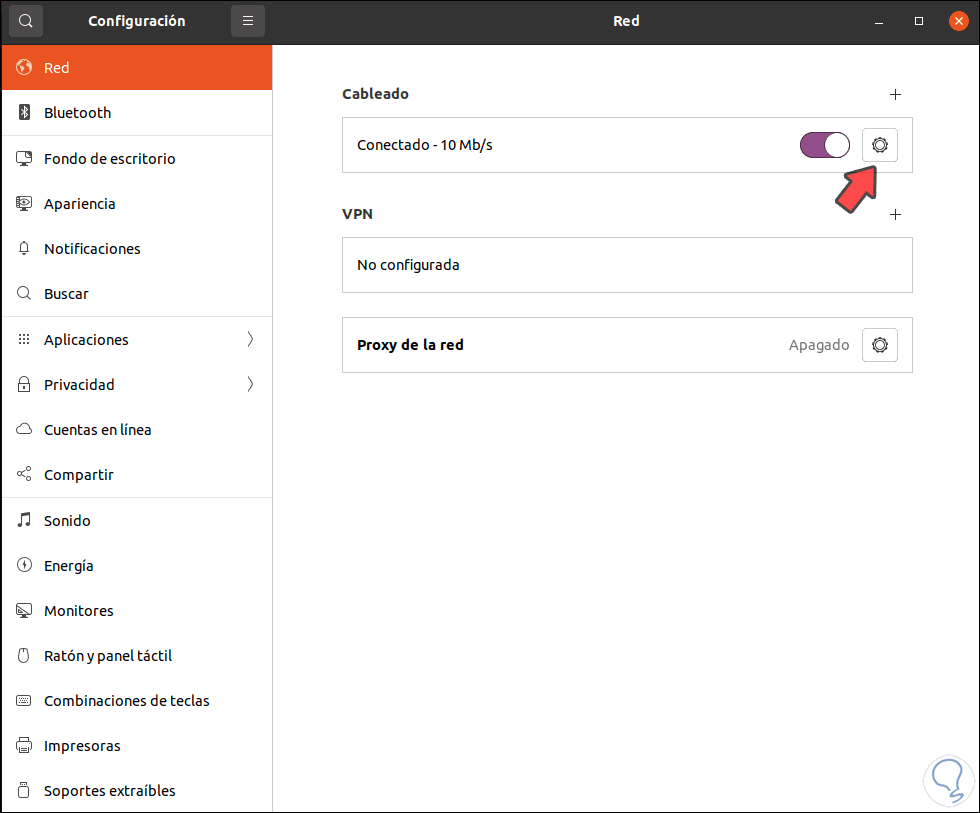Open the Notificaciones settings panel

coord(92,248)
